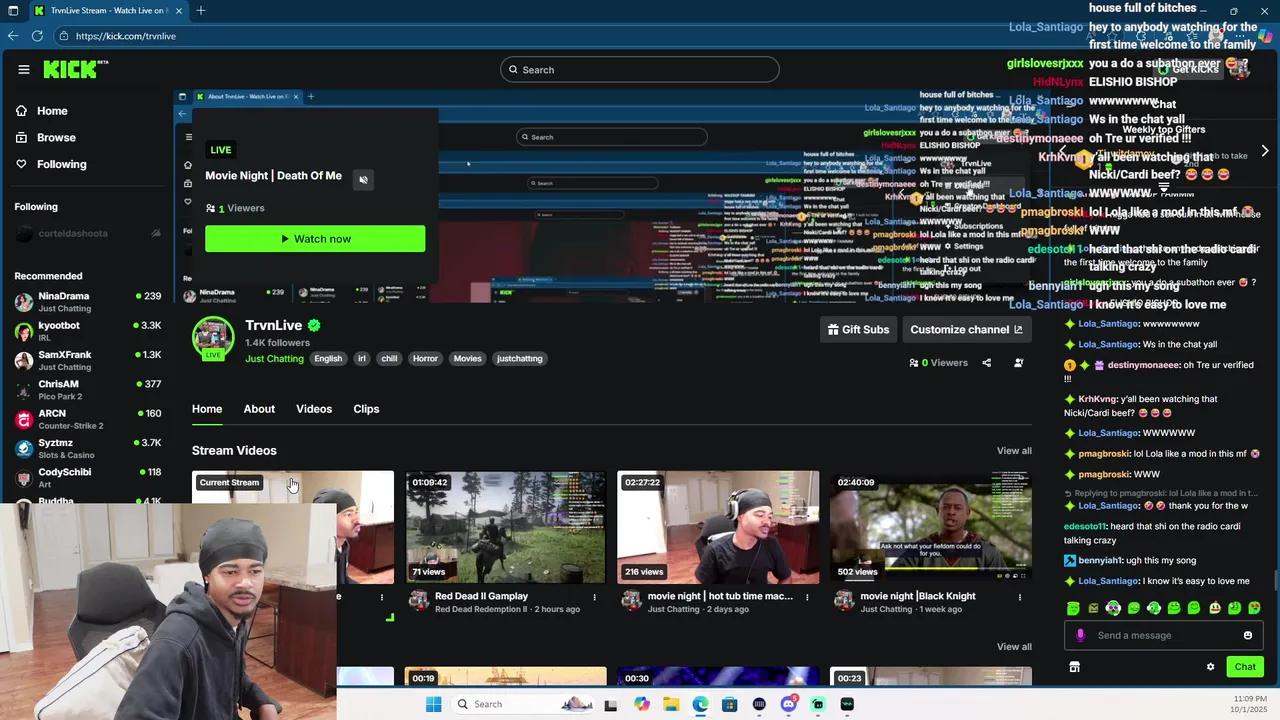Open the chat shop icon

point(1074,667)
